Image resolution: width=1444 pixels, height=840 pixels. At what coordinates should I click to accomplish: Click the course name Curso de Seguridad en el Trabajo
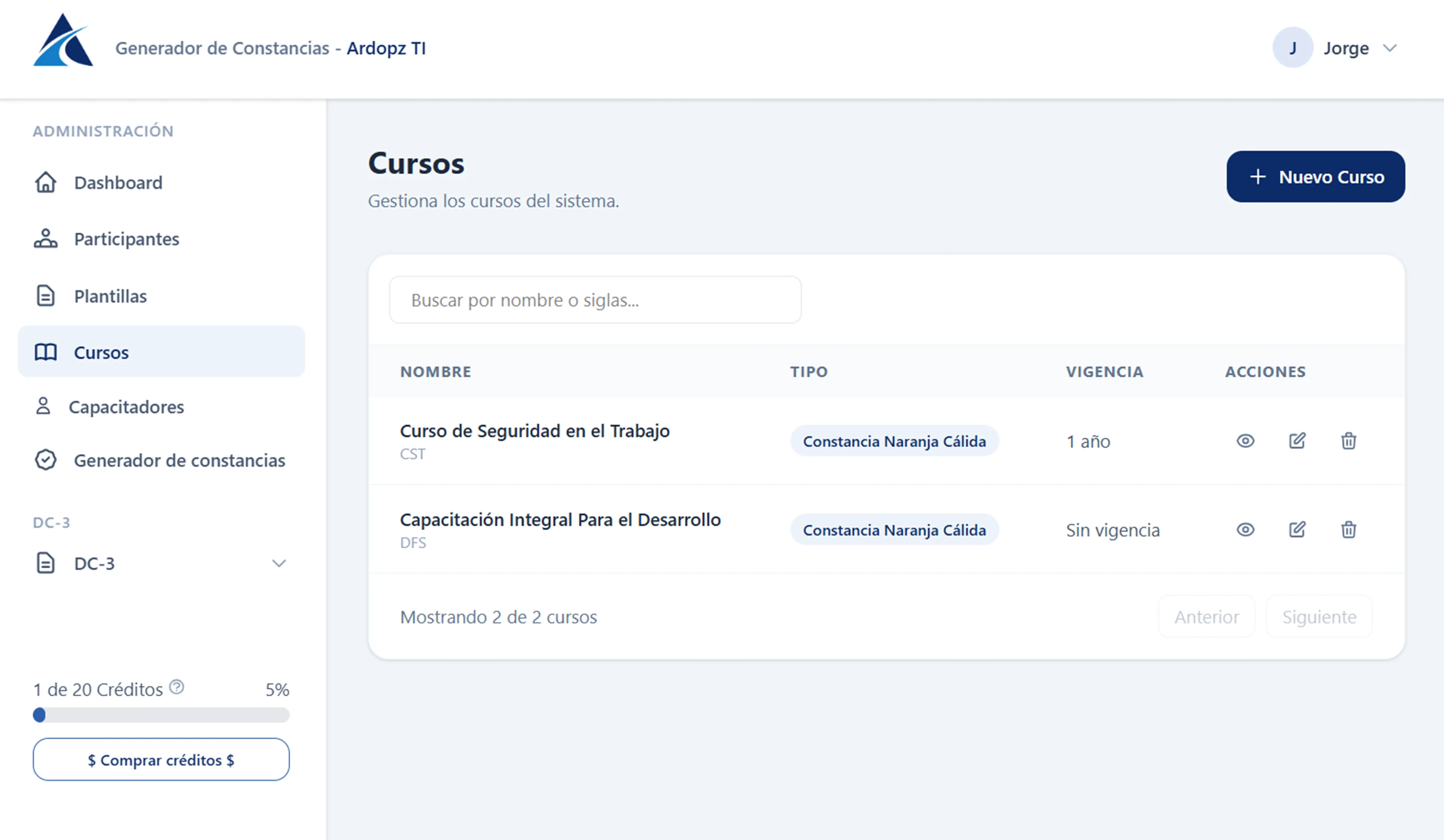(x=534, y=430)
